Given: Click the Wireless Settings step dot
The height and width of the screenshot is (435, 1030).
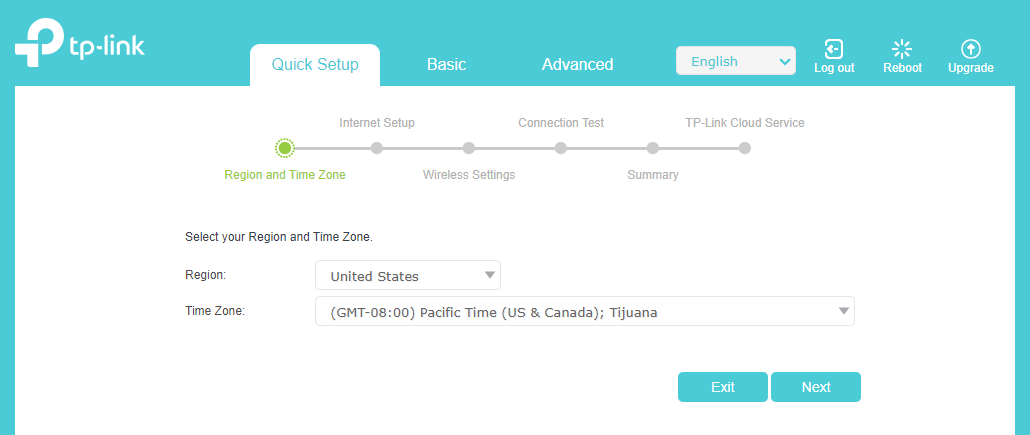Looking at the screenshot, I should (x=469, y=148).
